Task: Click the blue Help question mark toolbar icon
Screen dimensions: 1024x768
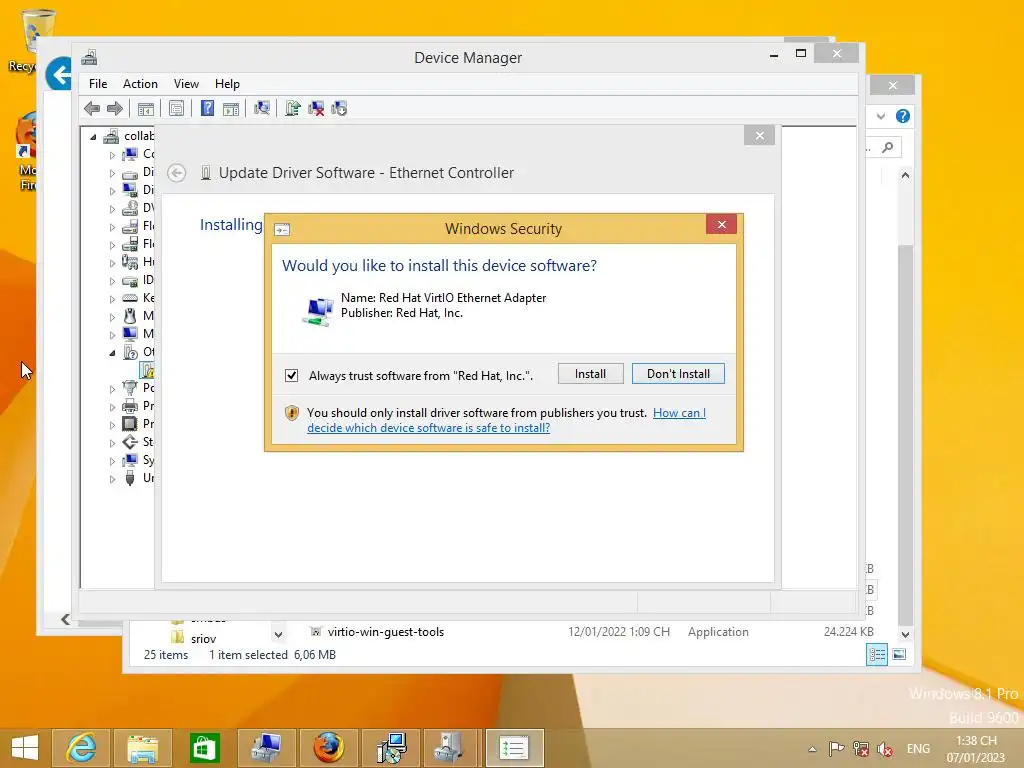Action: pyautogui.click(x=207, y=108)
